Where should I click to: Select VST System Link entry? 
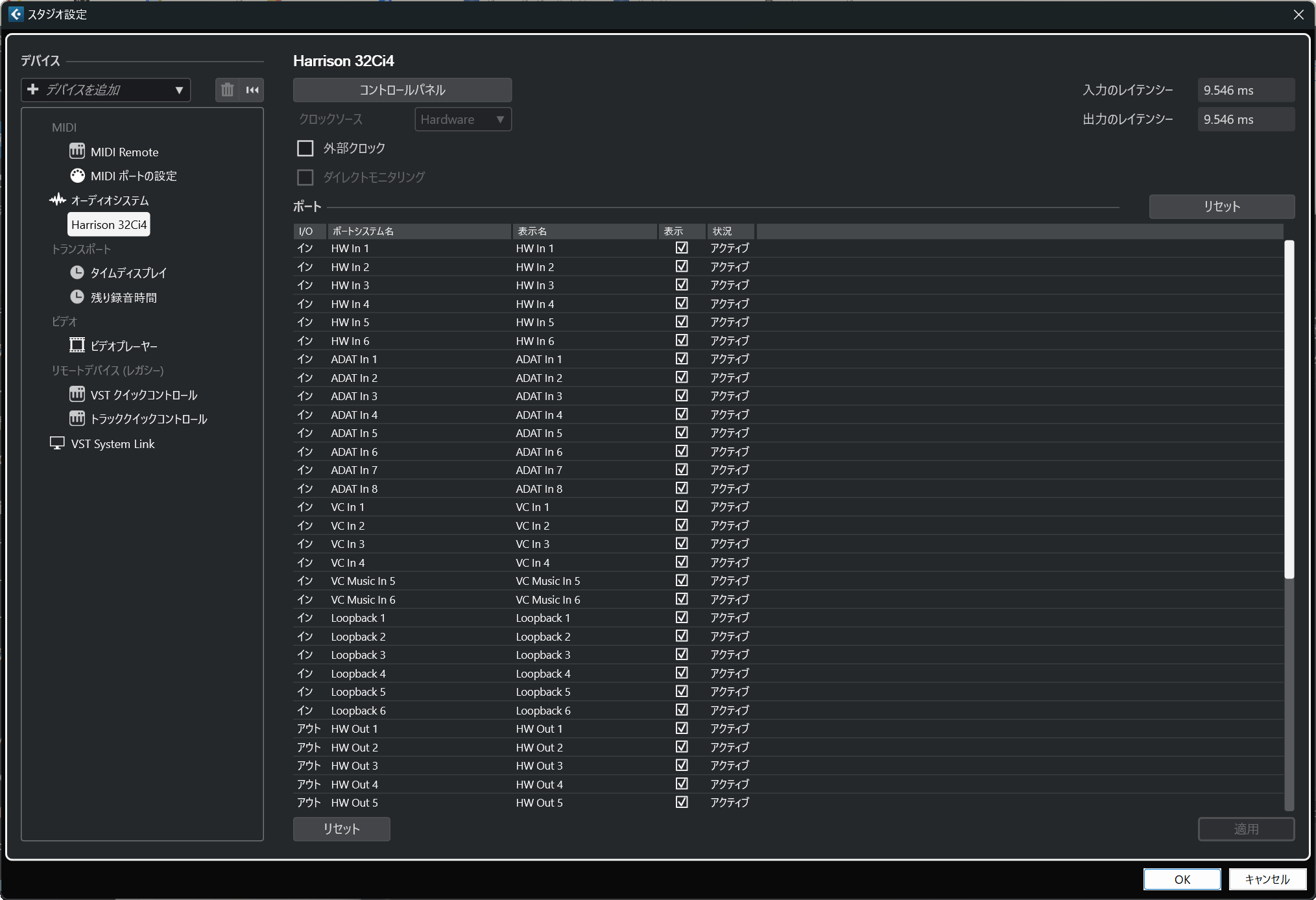coord(113,444)
